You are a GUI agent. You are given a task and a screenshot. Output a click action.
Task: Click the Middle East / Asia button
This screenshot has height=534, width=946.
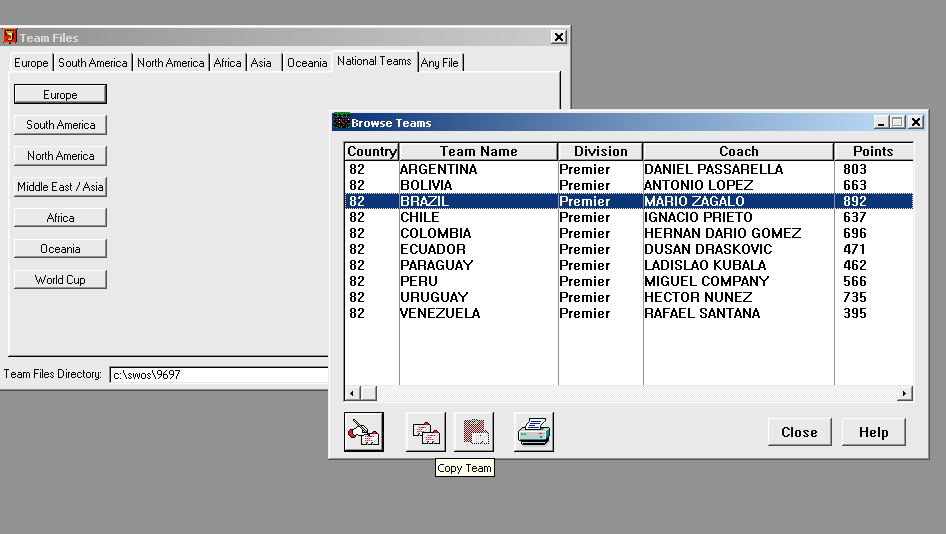(60, 187)
